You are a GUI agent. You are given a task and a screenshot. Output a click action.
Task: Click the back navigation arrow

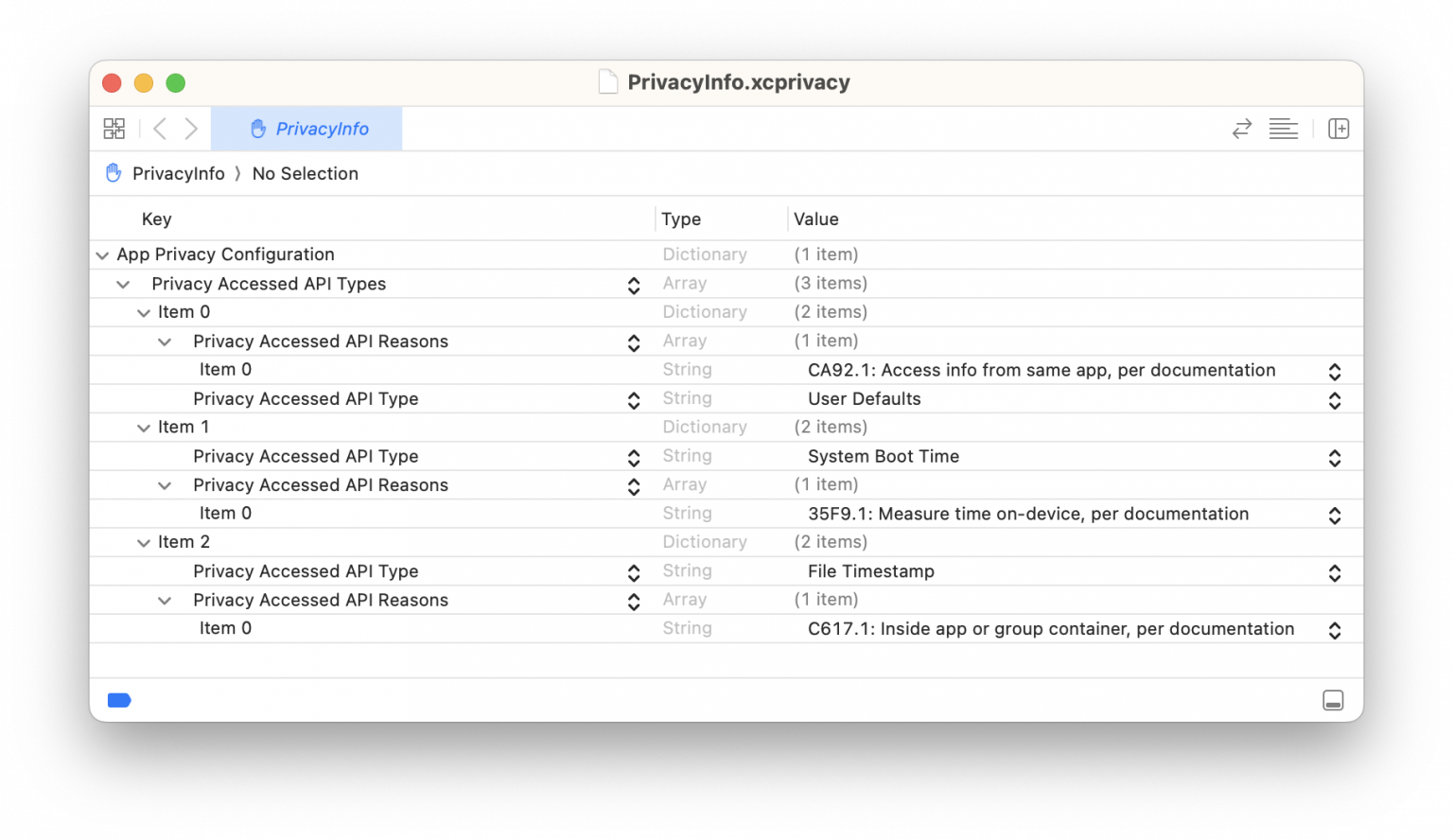point(159,128)
